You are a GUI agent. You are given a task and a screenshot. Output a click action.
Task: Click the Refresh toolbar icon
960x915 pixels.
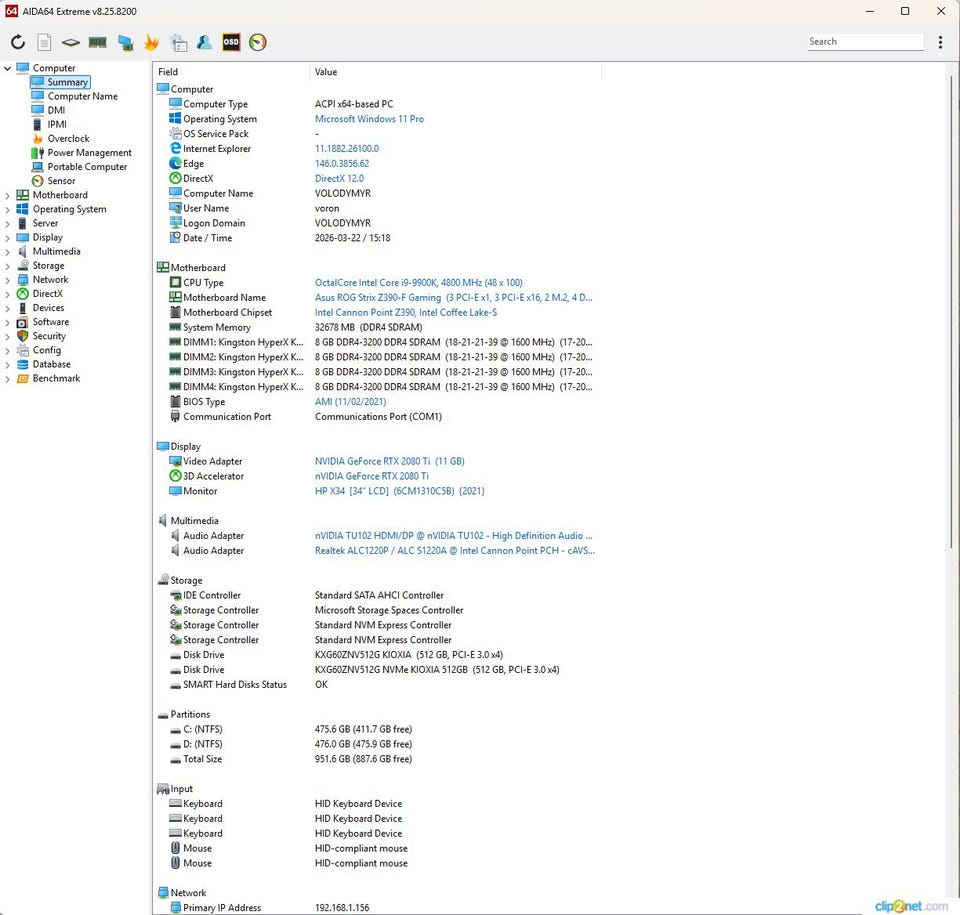[18, 42]
